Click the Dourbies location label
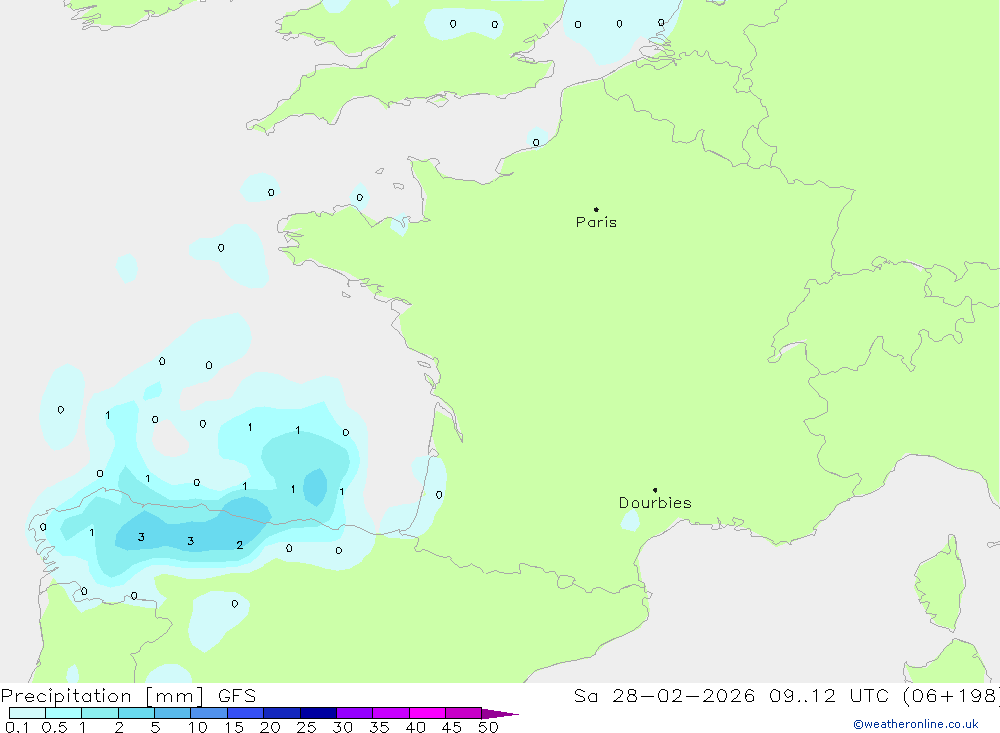Image resolution: width=1000 pixels, height=733 pixels. tap(655, 503)
